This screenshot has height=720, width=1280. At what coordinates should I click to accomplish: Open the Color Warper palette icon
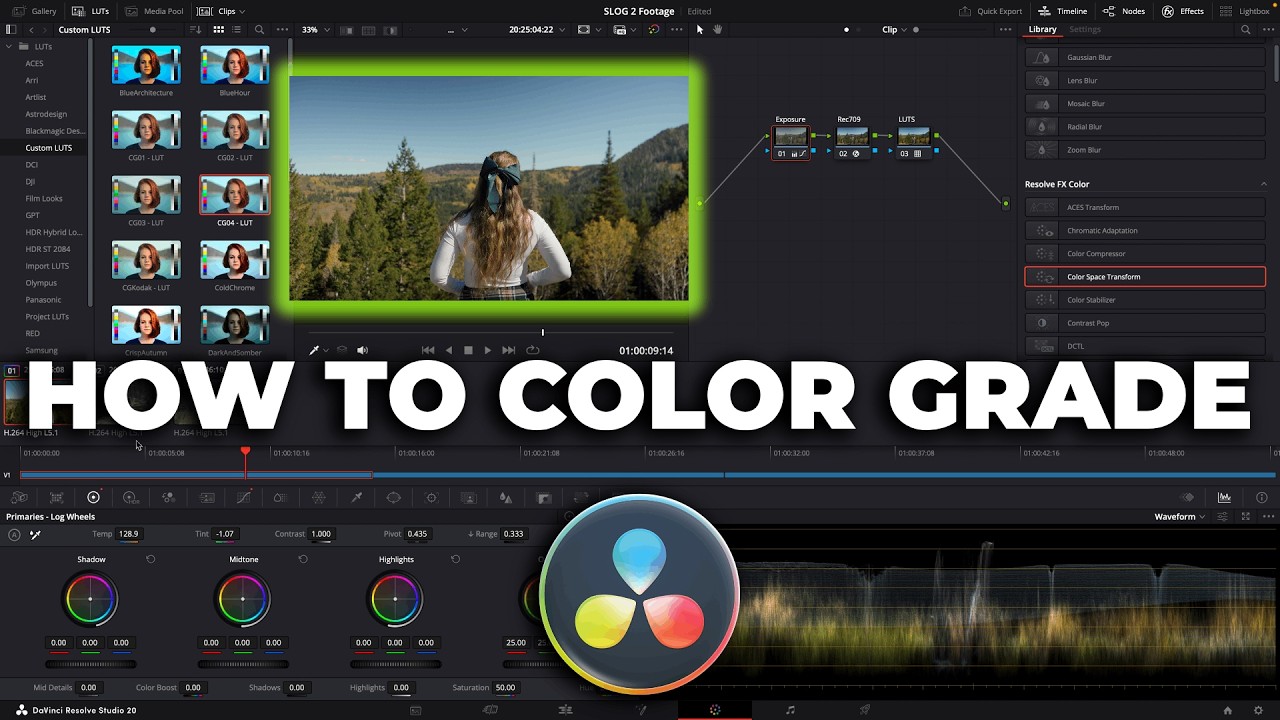pyautogui.click(x=319, y=497)
